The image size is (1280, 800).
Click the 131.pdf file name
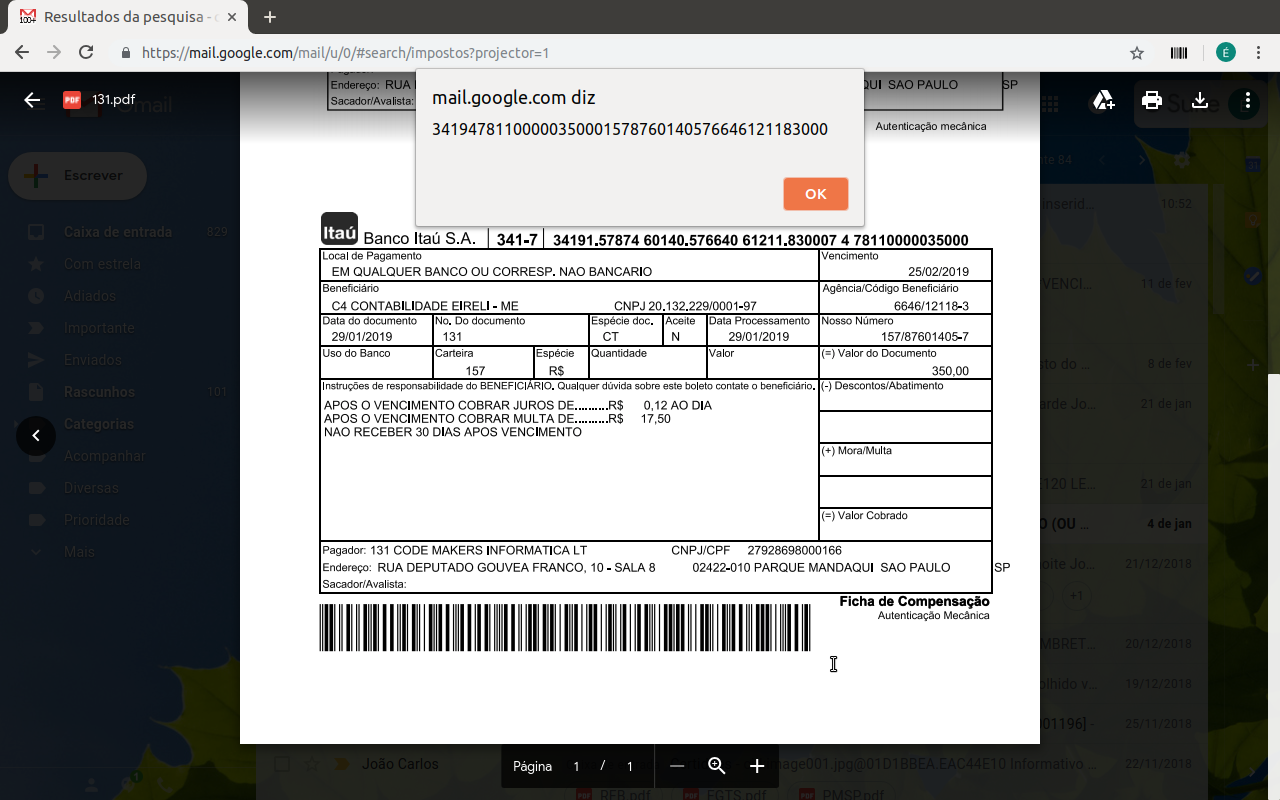coord(113,100)
